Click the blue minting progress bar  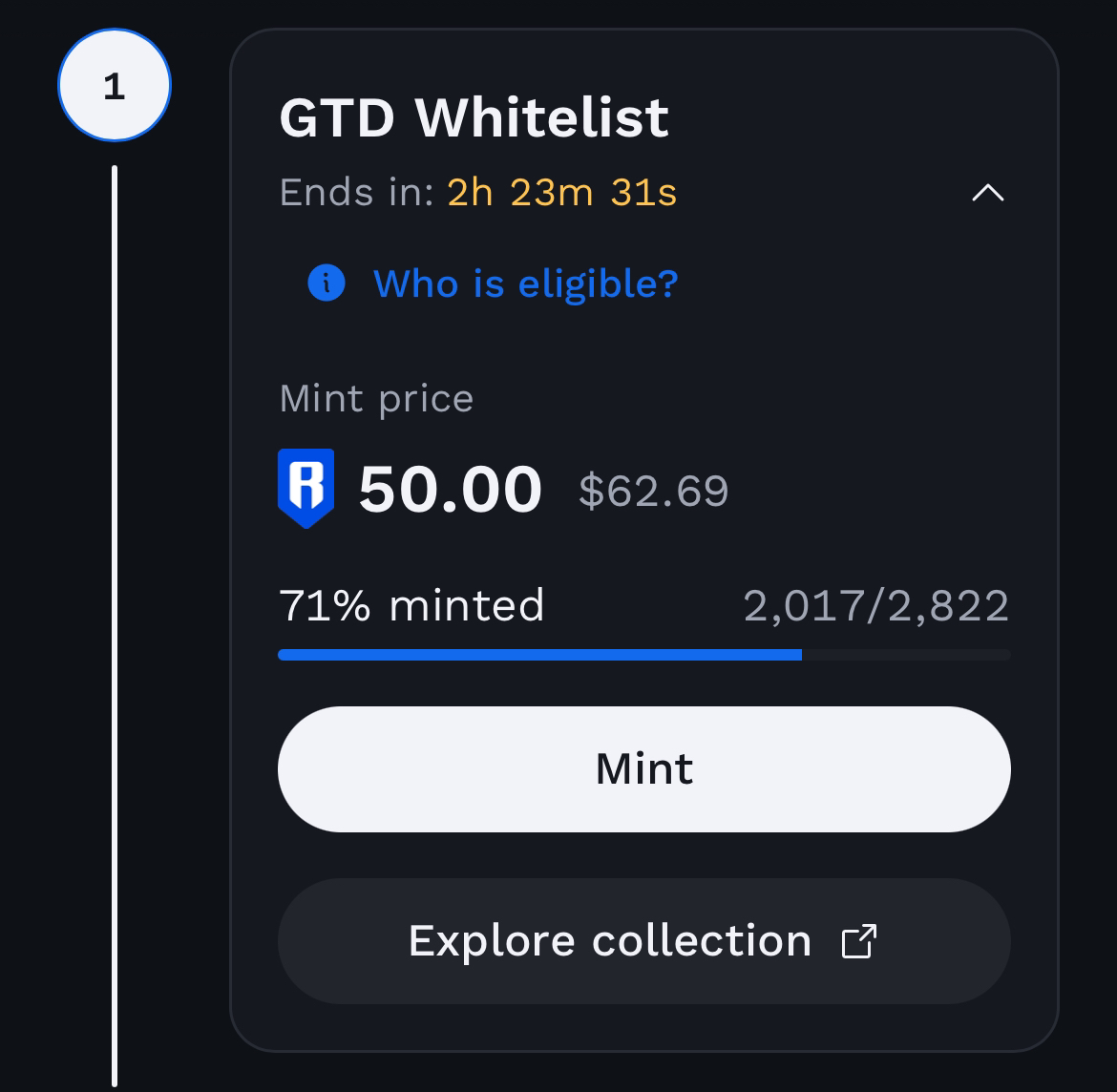point(539,655)
